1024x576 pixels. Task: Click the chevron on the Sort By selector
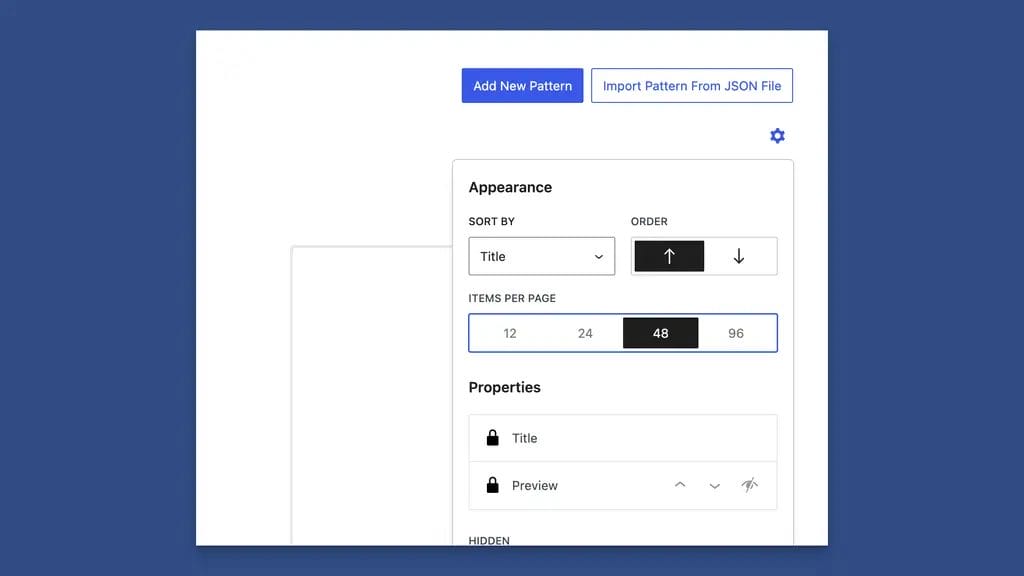pos(601,256)
